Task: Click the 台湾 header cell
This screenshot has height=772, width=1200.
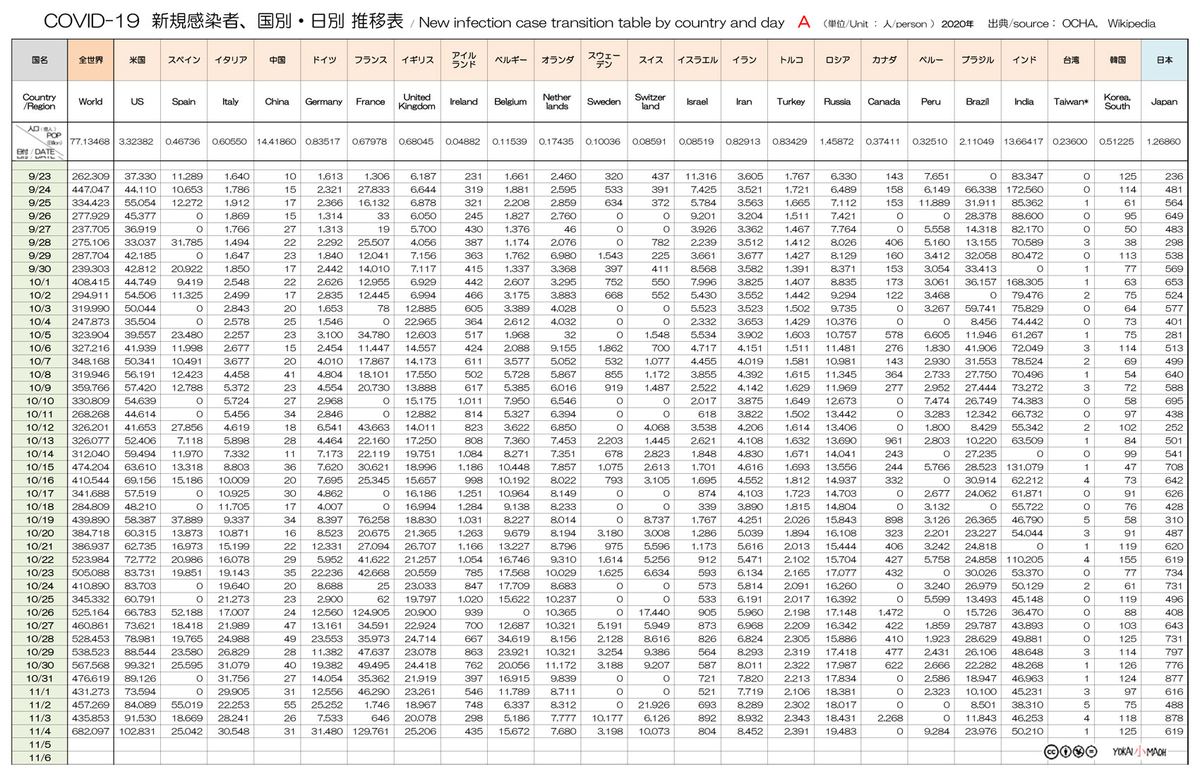Action: tap(1071, 60)
